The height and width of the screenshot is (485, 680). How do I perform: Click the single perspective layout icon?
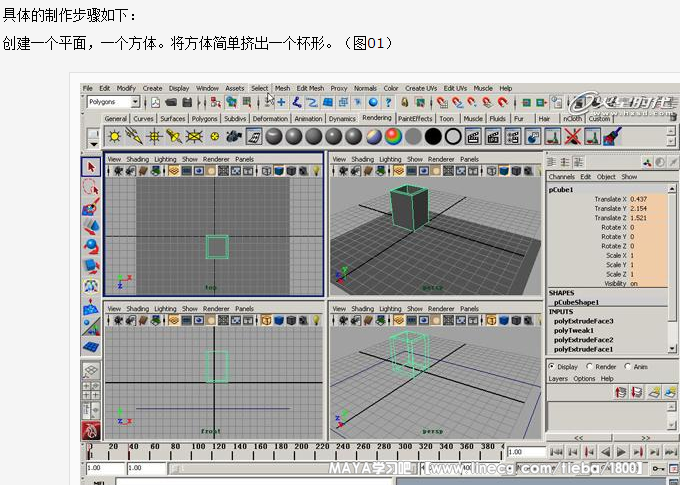click(x=91, y=371)
